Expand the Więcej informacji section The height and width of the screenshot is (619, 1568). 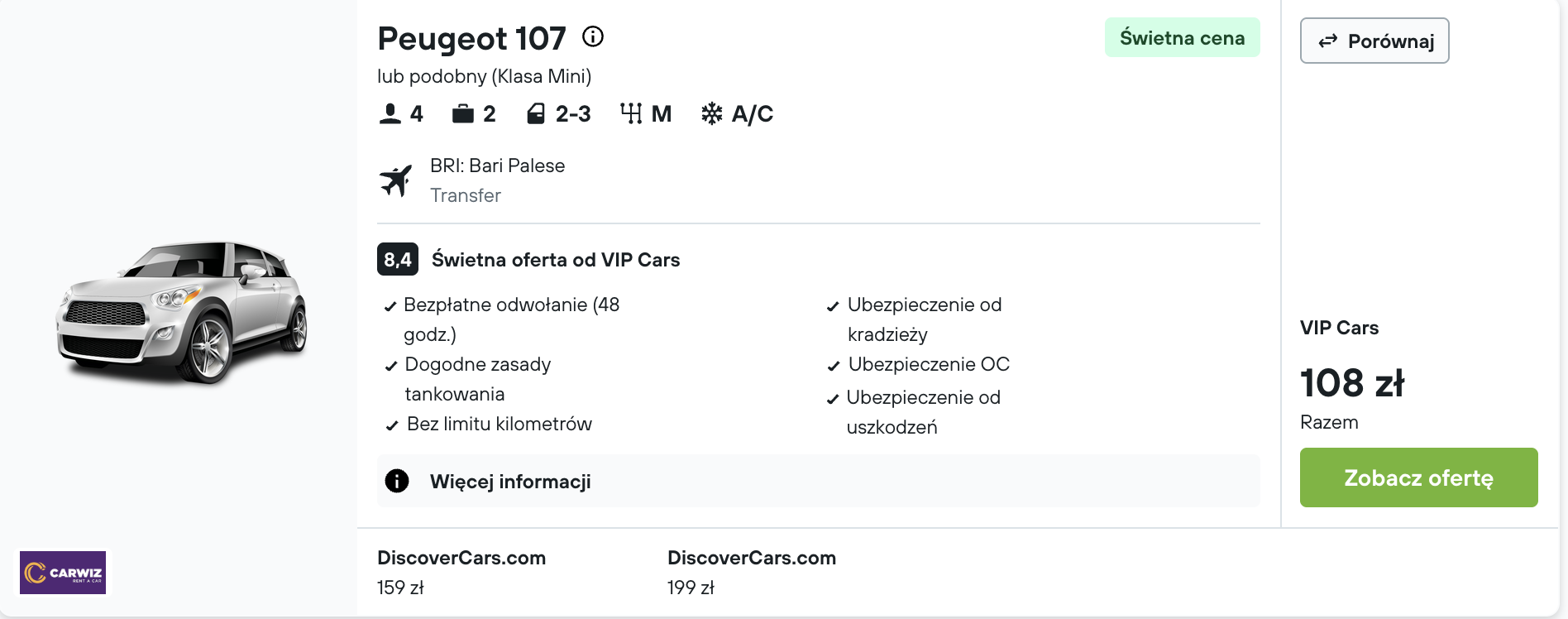tap(819, 481)
